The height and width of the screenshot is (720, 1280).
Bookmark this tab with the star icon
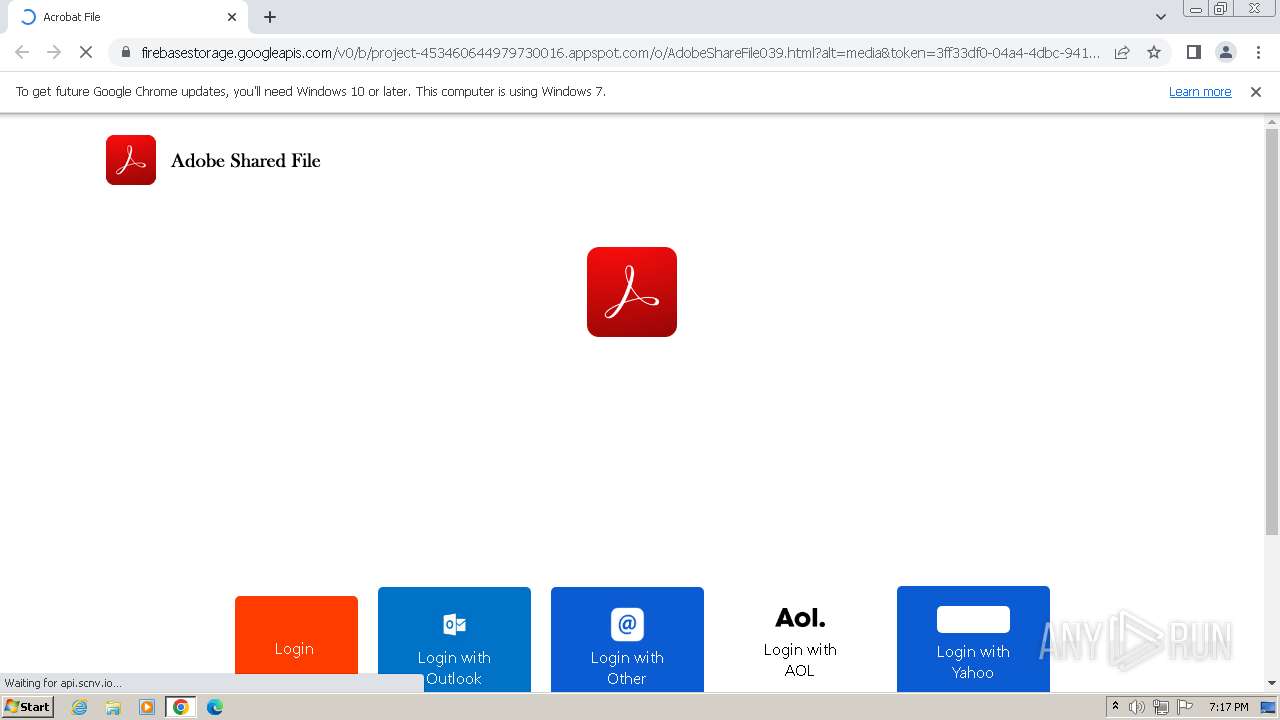point(1154,52)
